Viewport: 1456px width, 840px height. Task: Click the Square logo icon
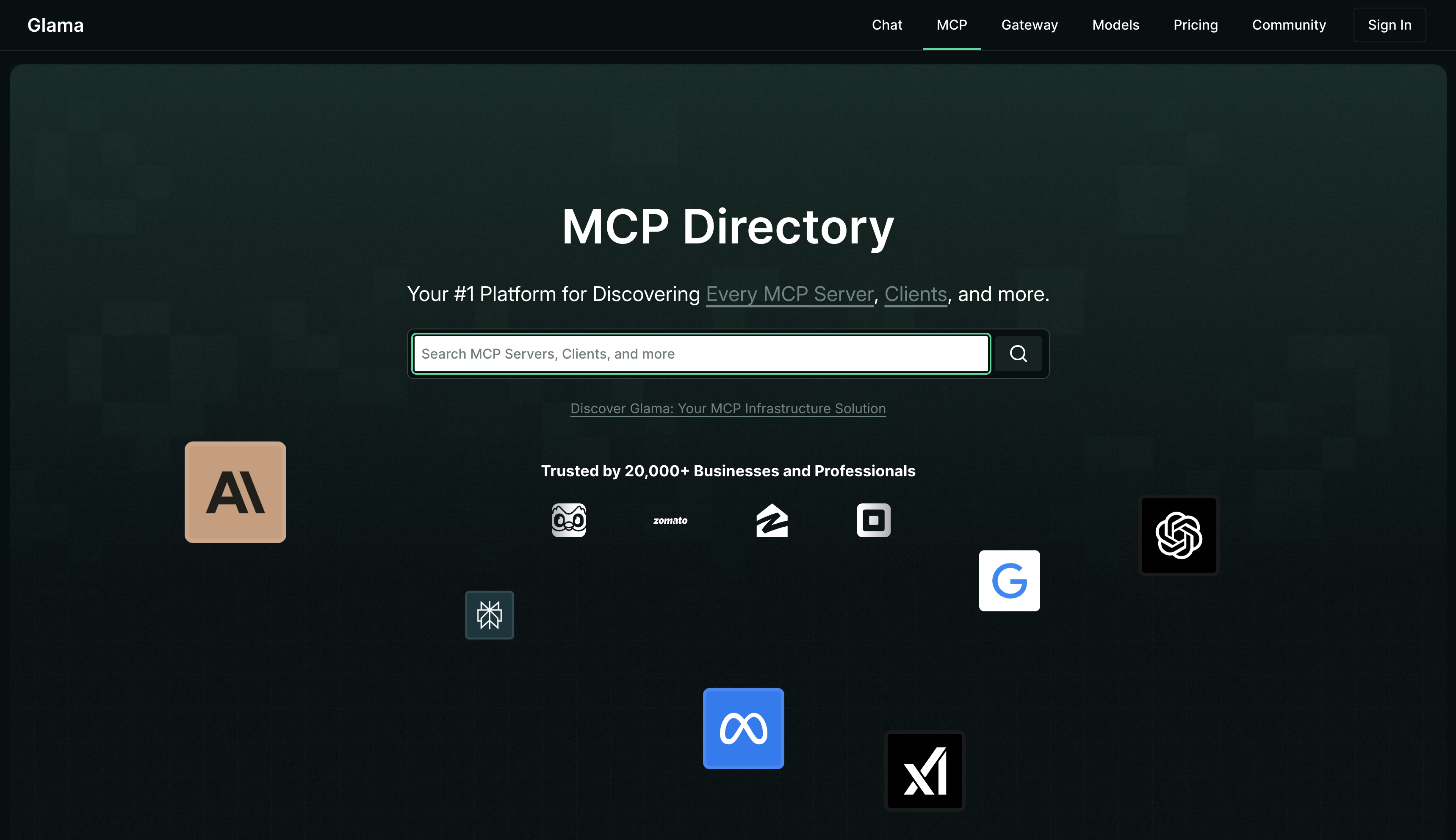click(x=873, y=520)
